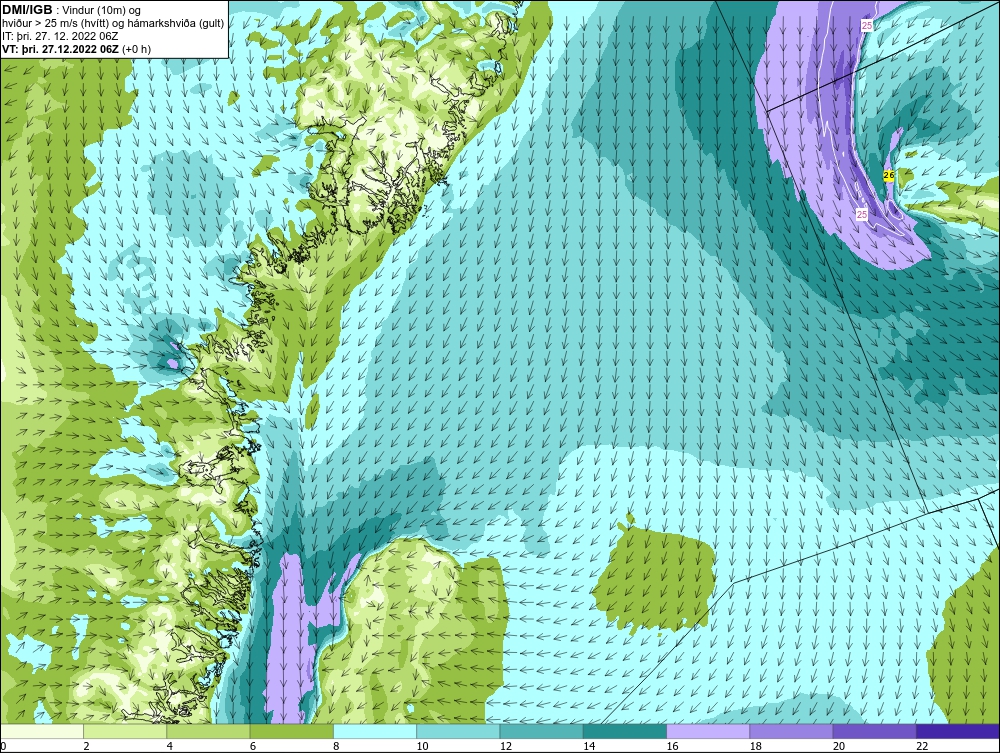Click the 12–14 m/s teal legend swatch

point(541,731)
